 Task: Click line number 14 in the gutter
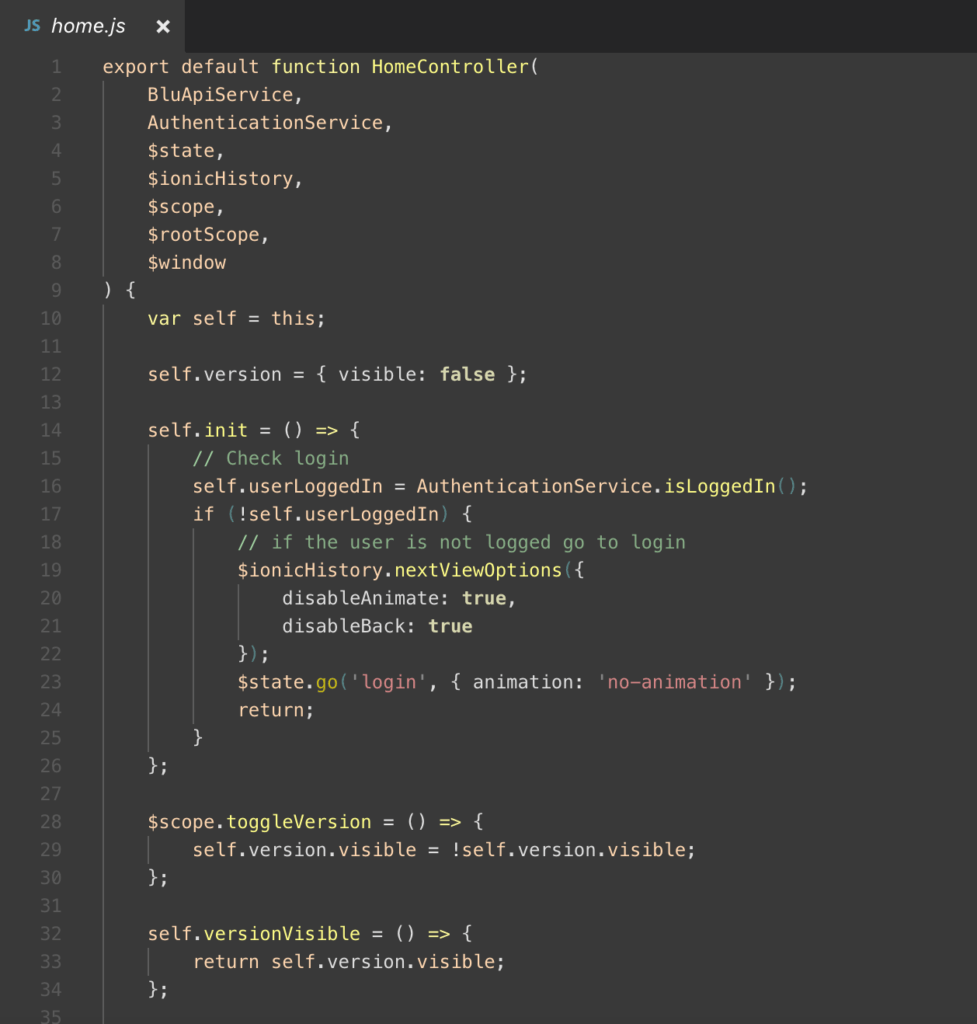click(51, 430)
